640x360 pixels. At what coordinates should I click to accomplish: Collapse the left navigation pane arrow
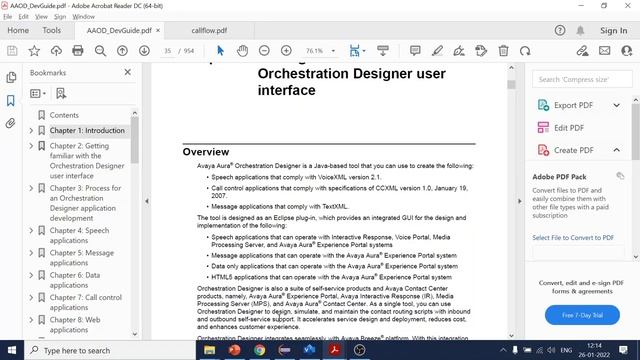click(147, 201)
